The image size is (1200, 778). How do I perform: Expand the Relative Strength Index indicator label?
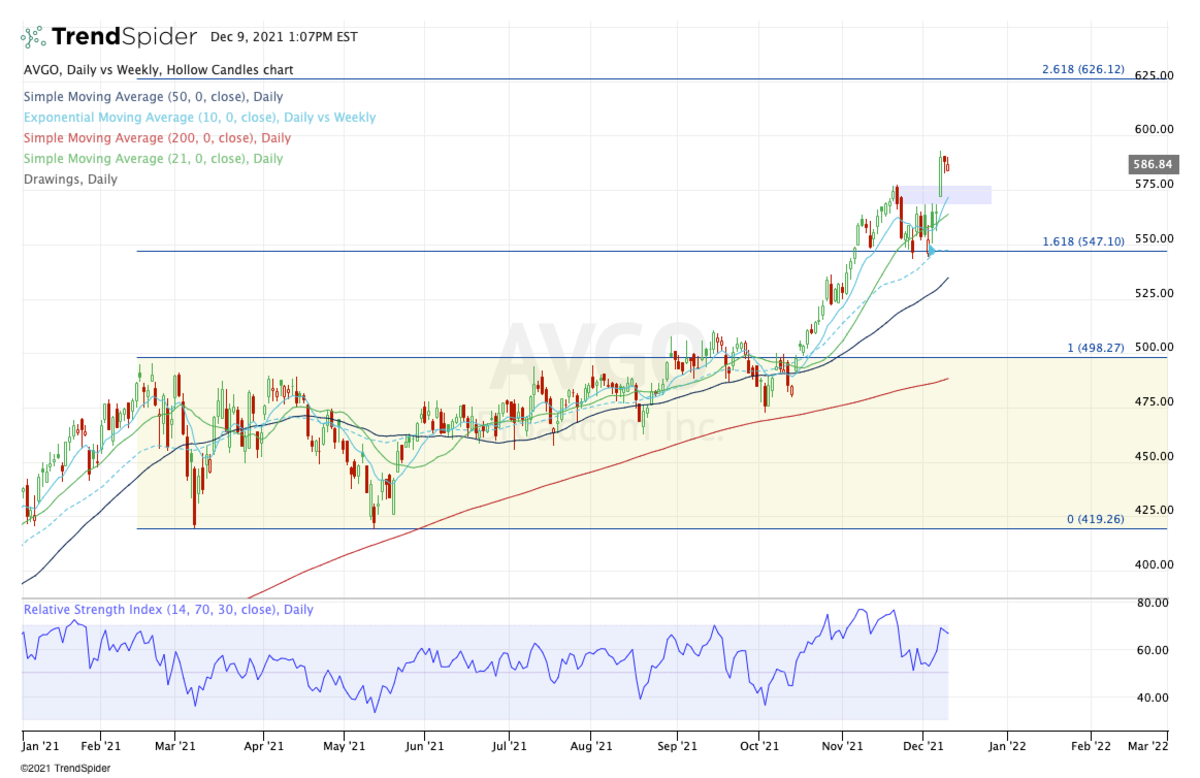click(168, 609)
